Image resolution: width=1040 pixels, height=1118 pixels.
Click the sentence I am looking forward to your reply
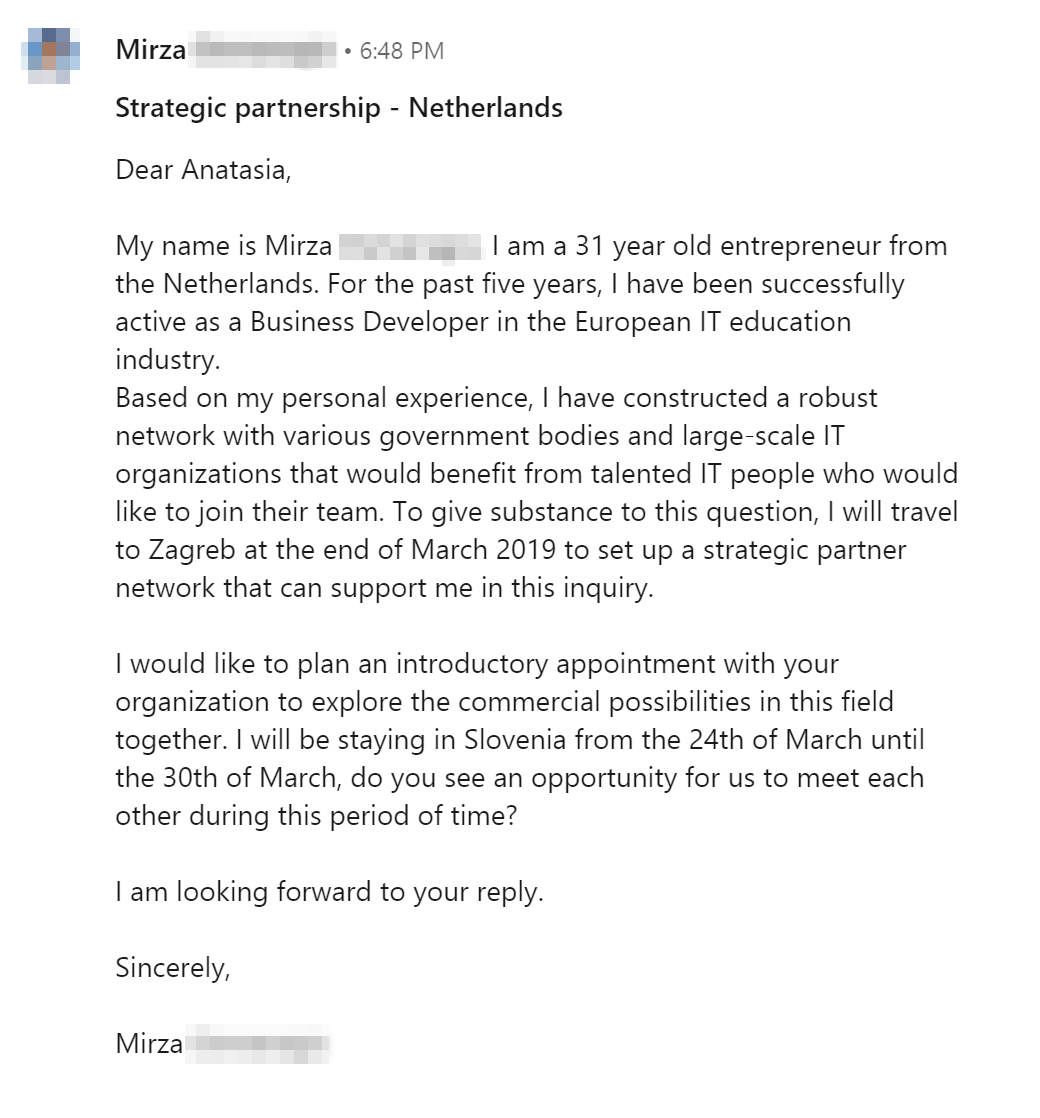point(329,892)
